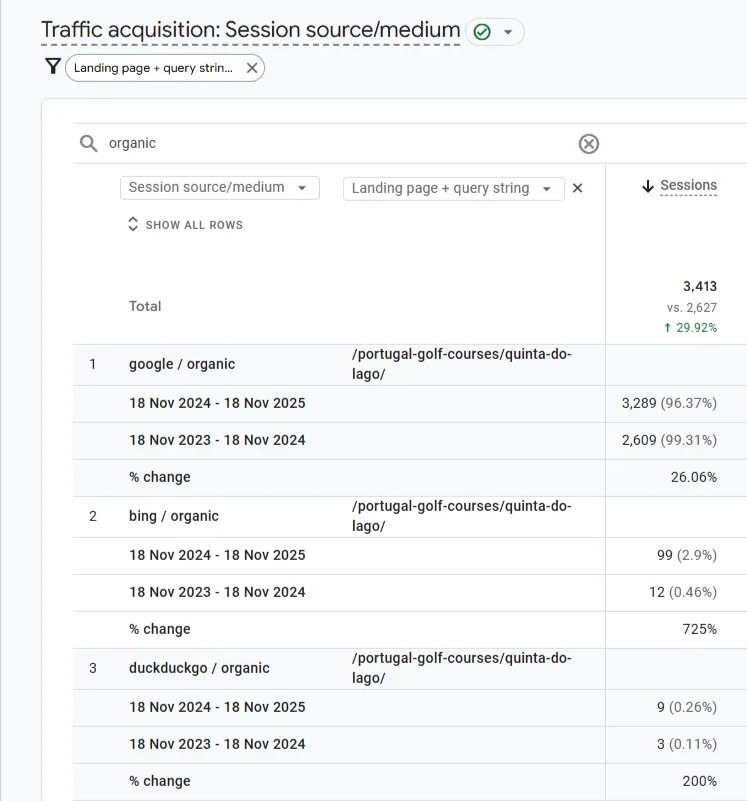The width and height of the screenshot is (747, 801).
Task: Click the search magnifier icon in the table
Action: [89, 143]
